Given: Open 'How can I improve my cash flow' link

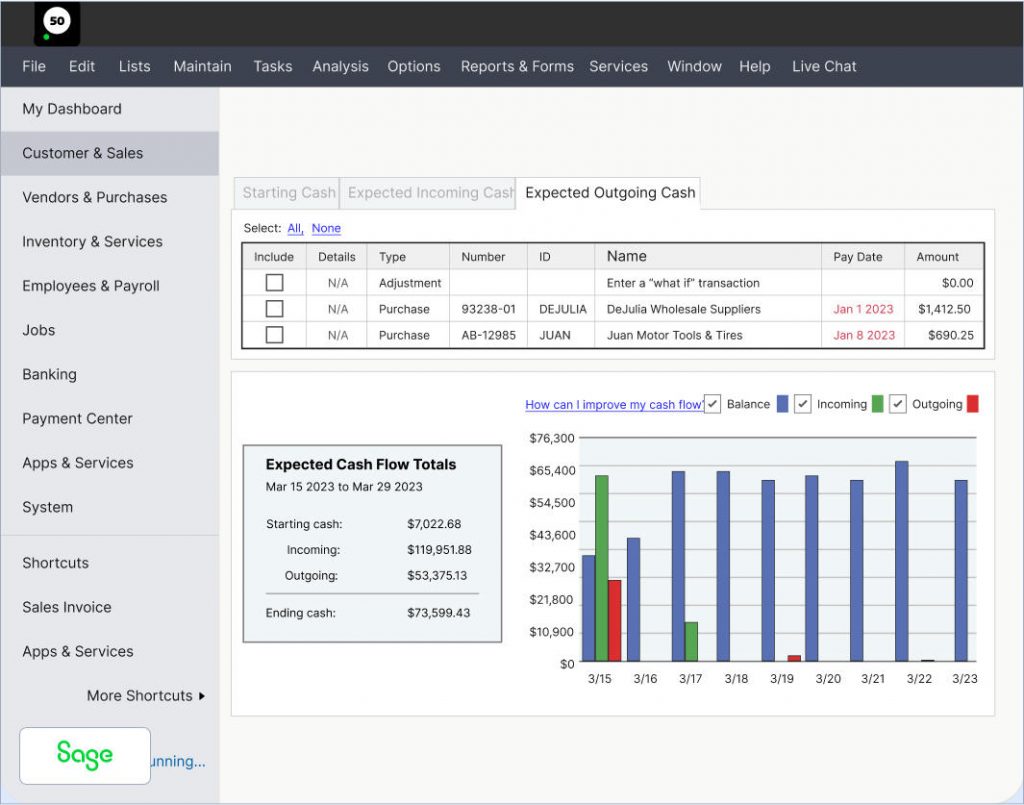Looking at the screenshot, I should [x=614, y=405].
